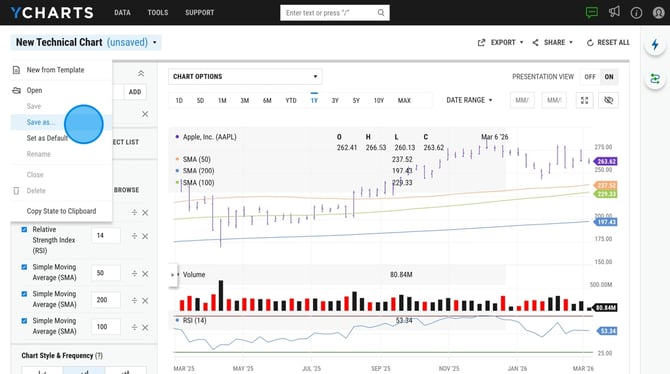670x374 pixels.
Task: Click the New from Template document icon
Action: tap(16, 70)
